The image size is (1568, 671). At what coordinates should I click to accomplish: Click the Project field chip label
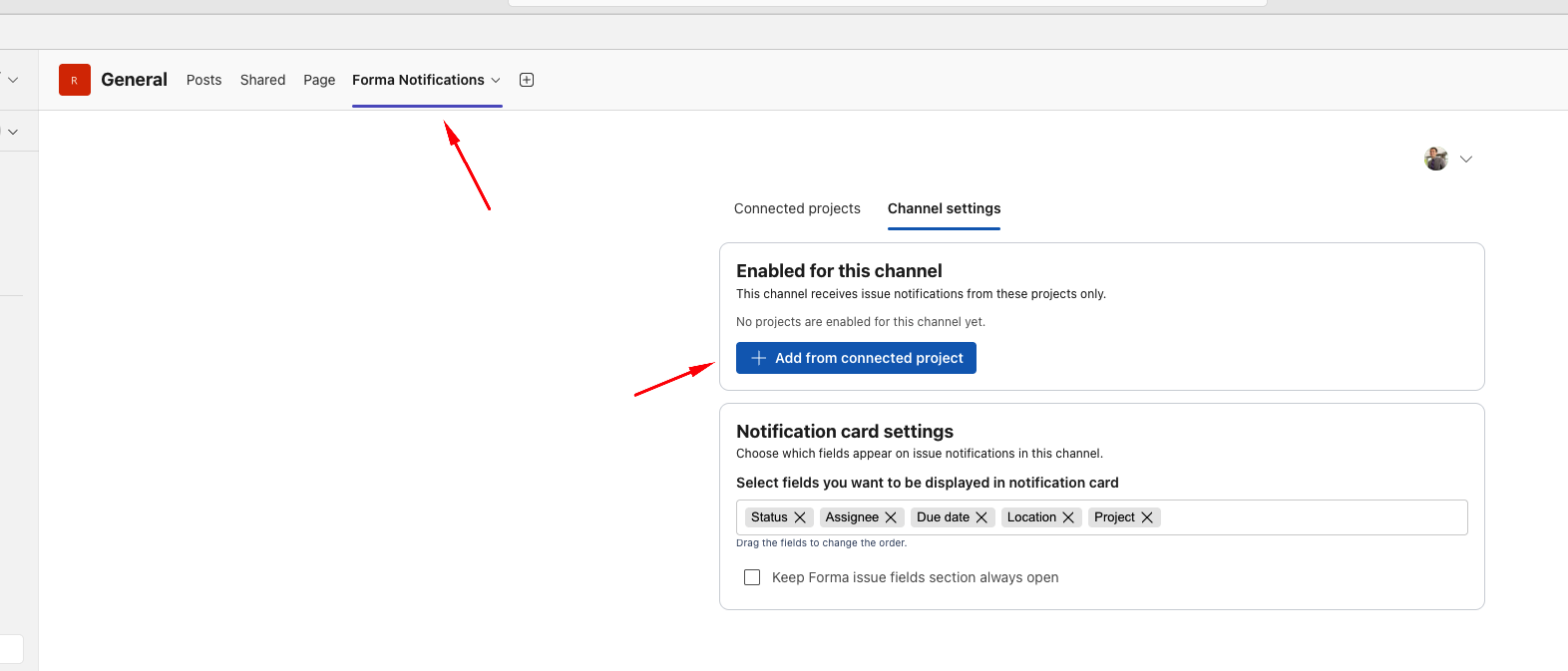point(1114,517)
